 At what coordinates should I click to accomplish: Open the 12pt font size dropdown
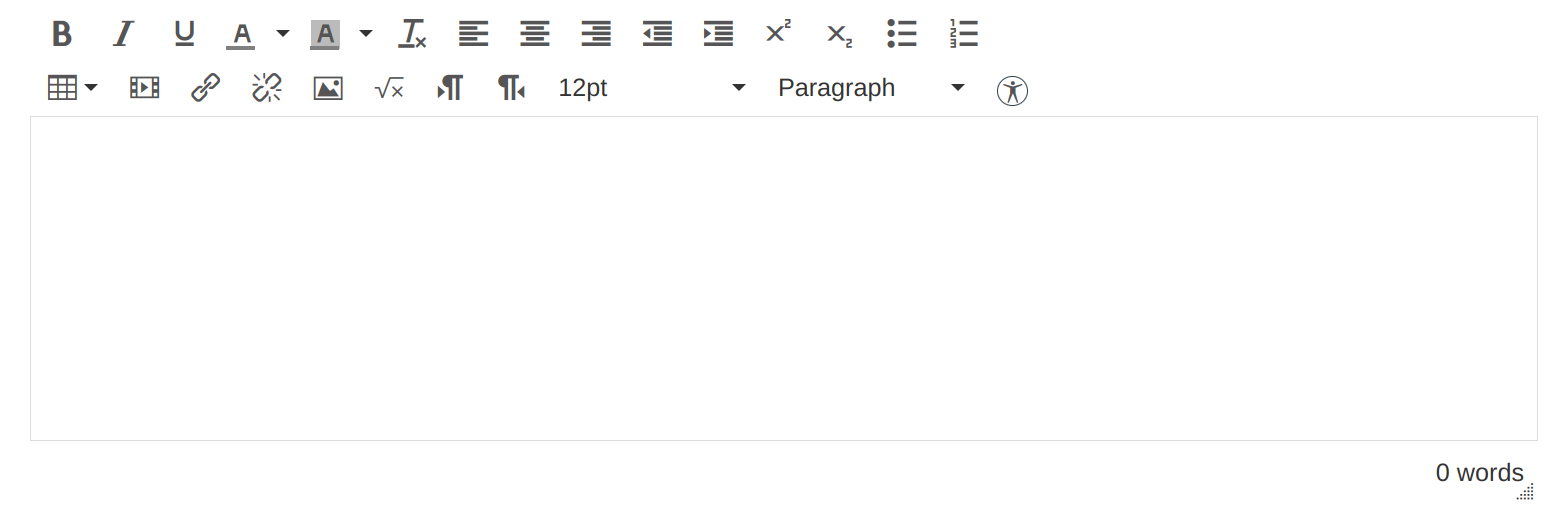[x=652, y=88]
